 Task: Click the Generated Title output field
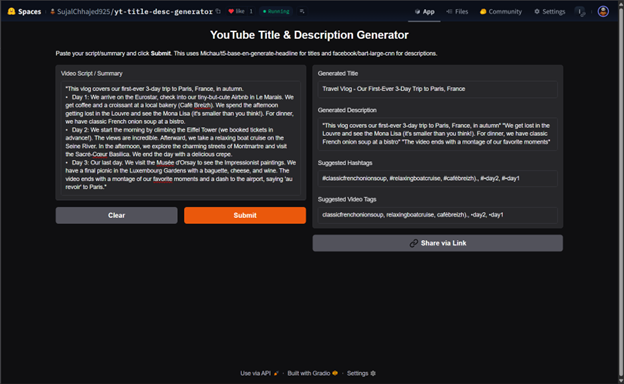[437, 89]
